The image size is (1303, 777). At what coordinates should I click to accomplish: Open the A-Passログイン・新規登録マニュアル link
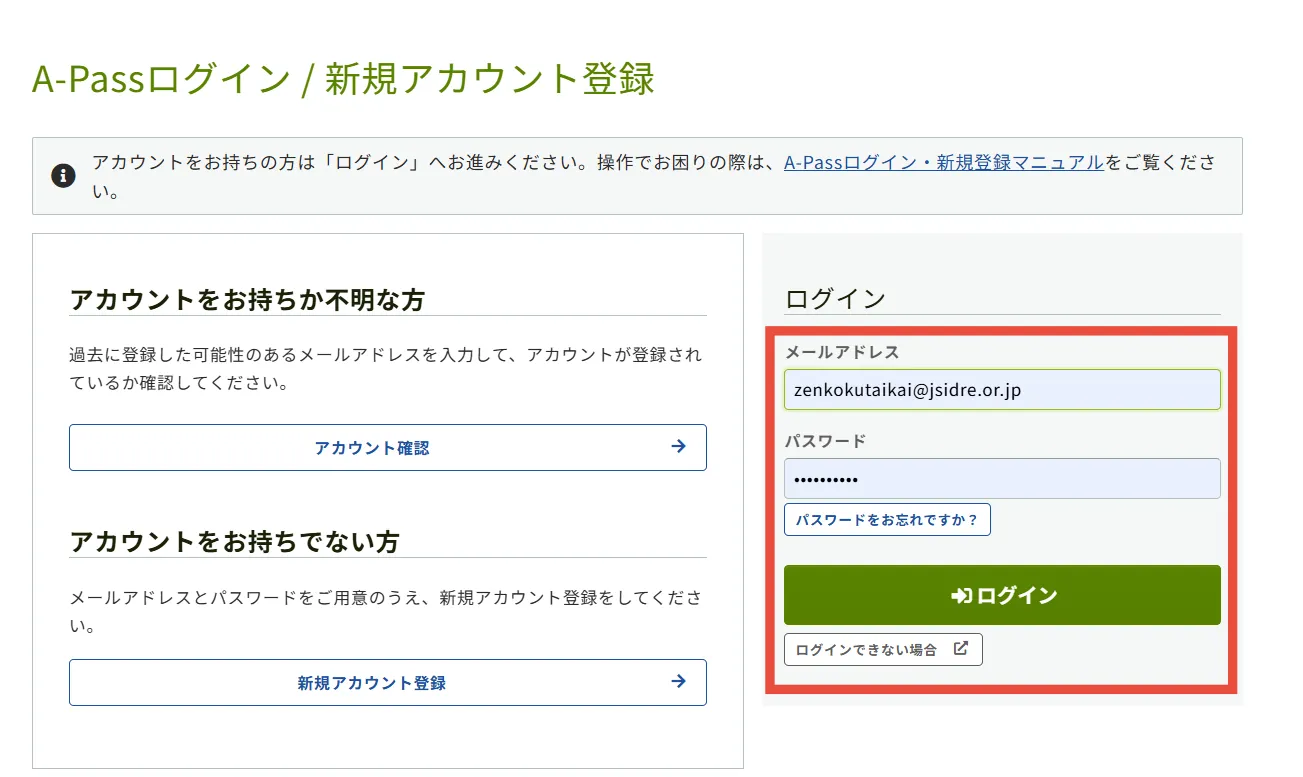[943, 163]
